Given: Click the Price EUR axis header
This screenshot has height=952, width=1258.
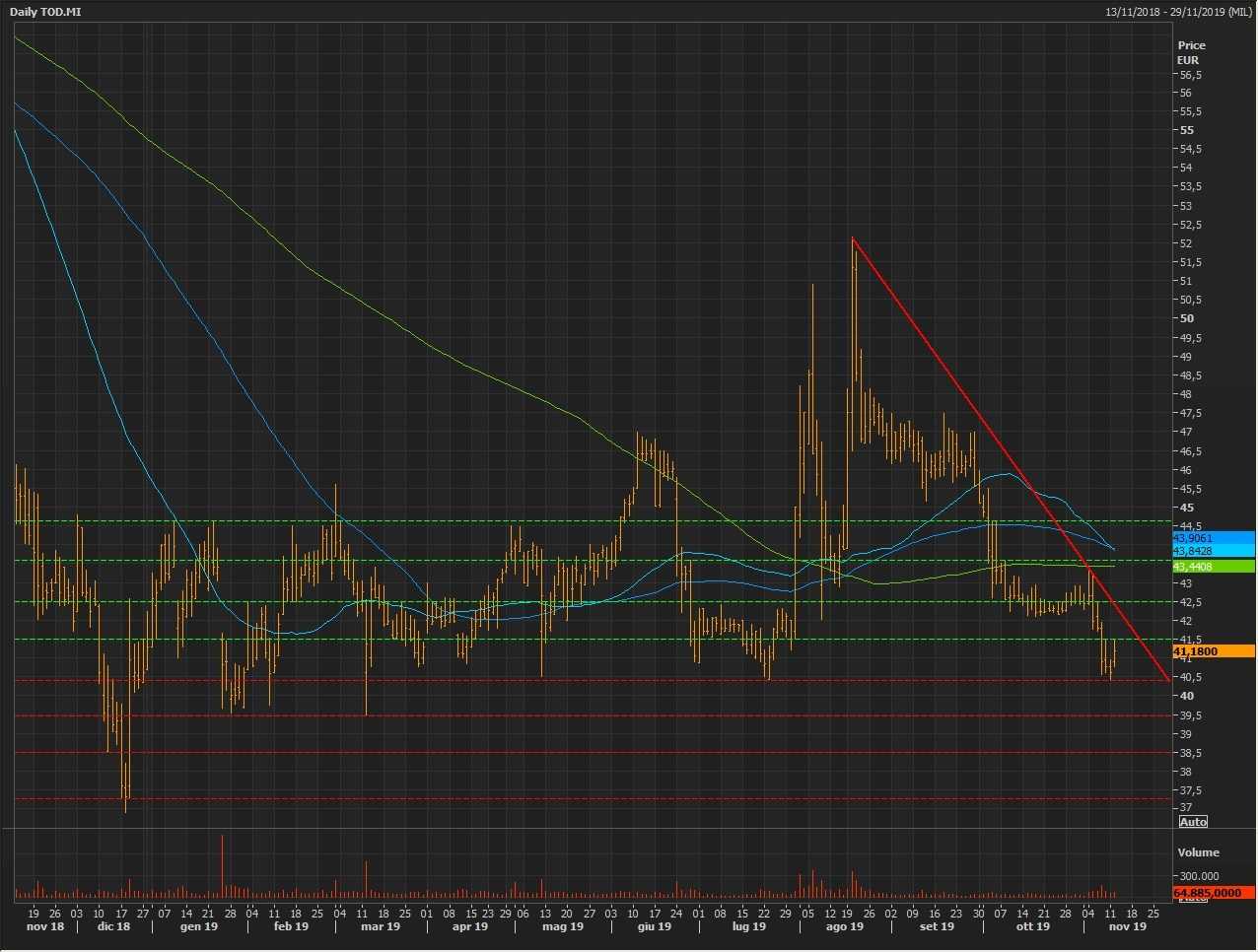Looking at the screenshot, I should (1191, 52).
